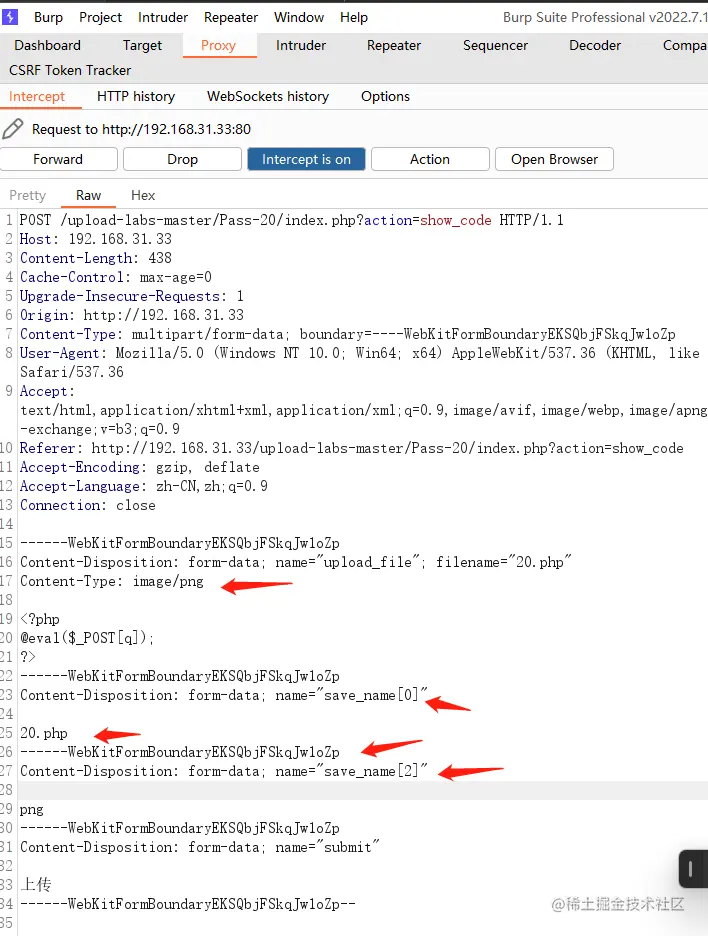This screenshot has width=708, height=936.
Task: Click the Open Browser button
Action: [554, 159]
